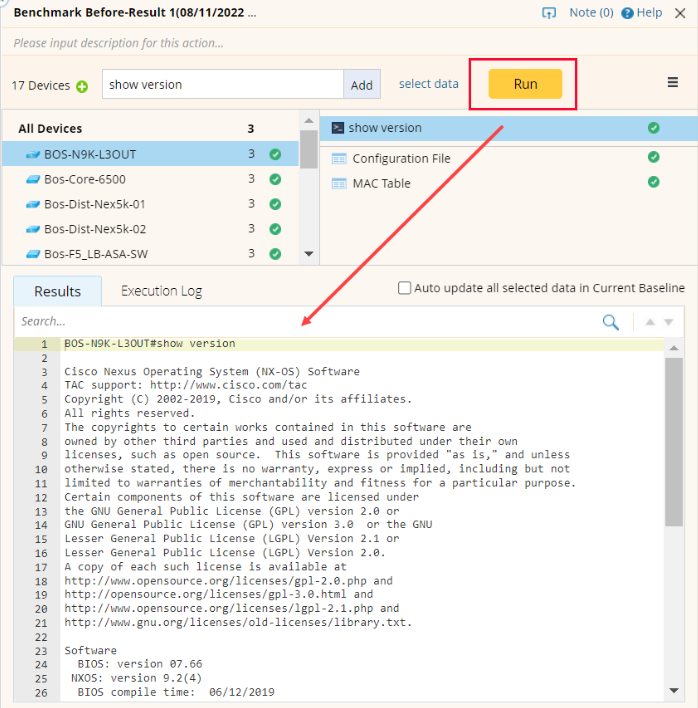
Task: Switch to the Results tab
Action: coord(58,291)
